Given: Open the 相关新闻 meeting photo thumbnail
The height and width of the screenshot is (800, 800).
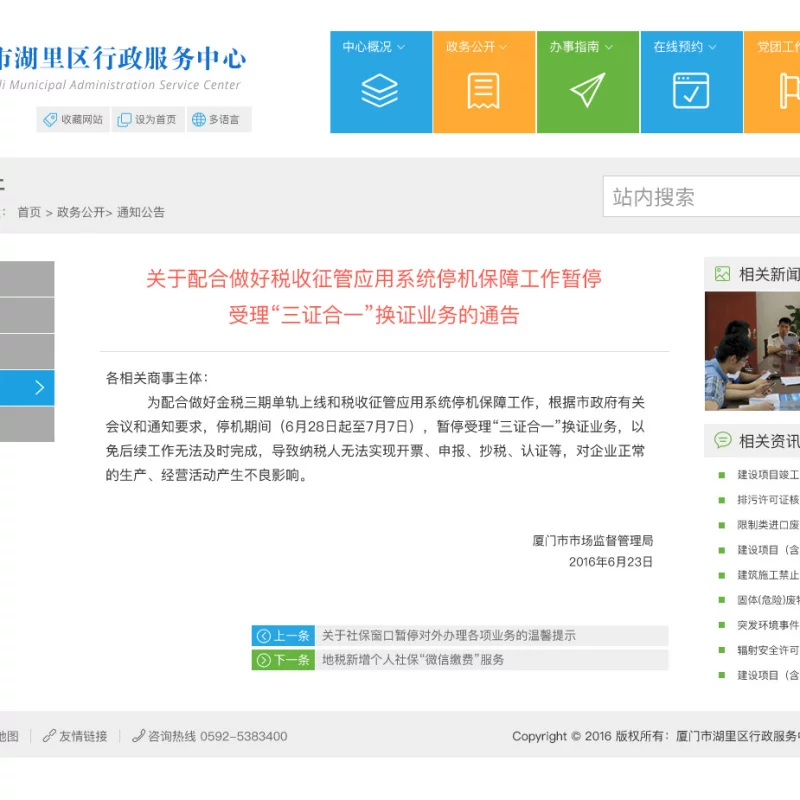Looking at the screenshot, I should point(752,350).
